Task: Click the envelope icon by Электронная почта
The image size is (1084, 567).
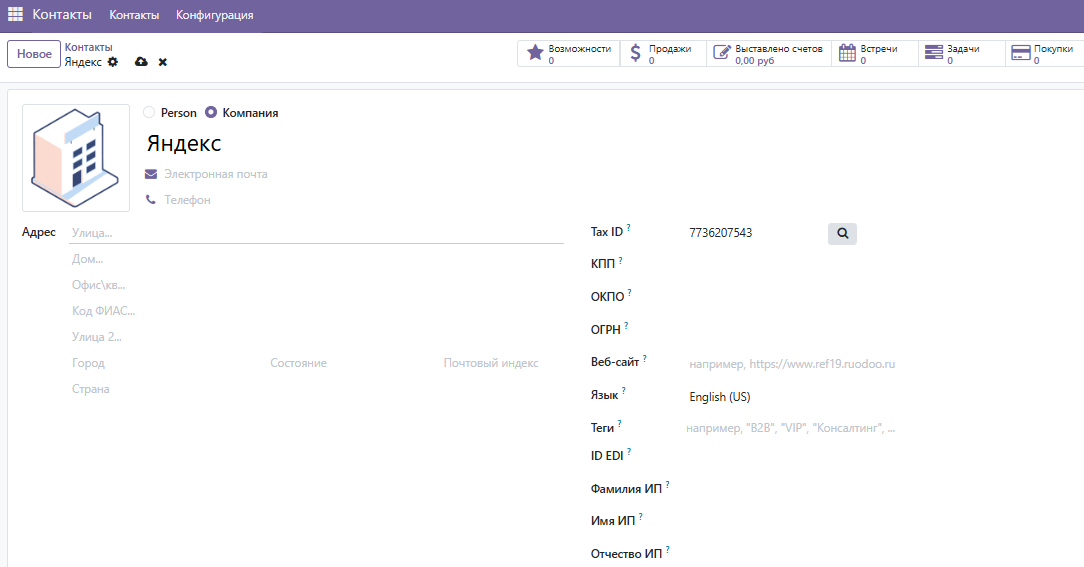Action: (151, 174)
